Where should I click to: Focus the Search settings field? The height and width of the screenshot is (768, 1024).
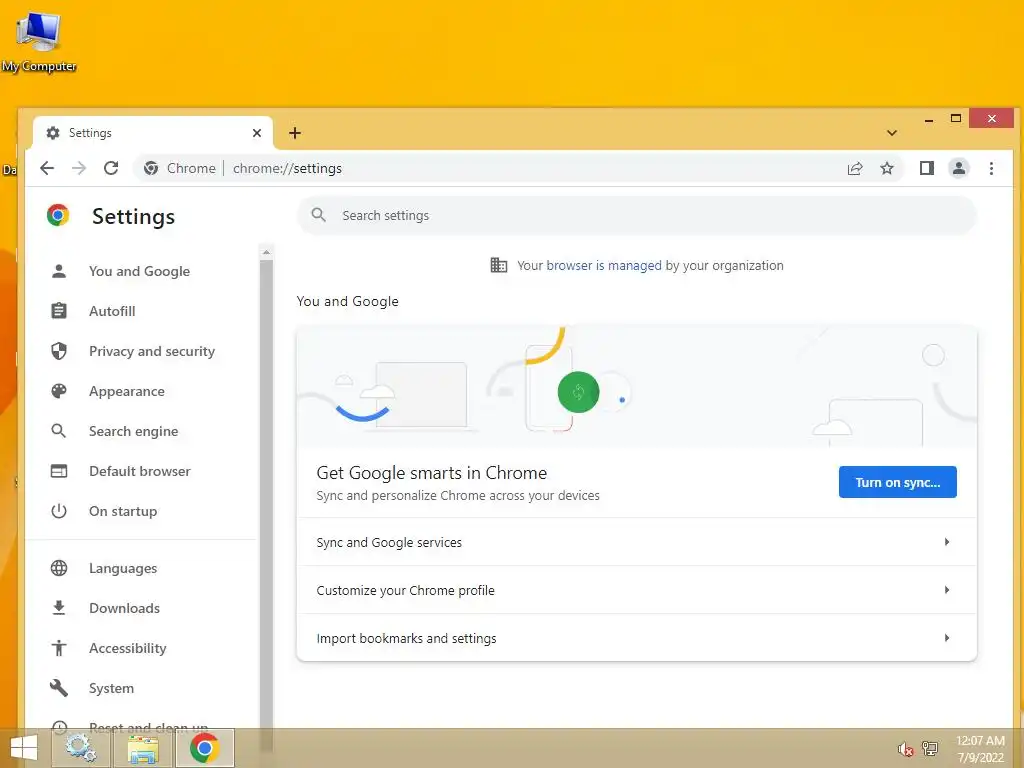coord(637,216)
